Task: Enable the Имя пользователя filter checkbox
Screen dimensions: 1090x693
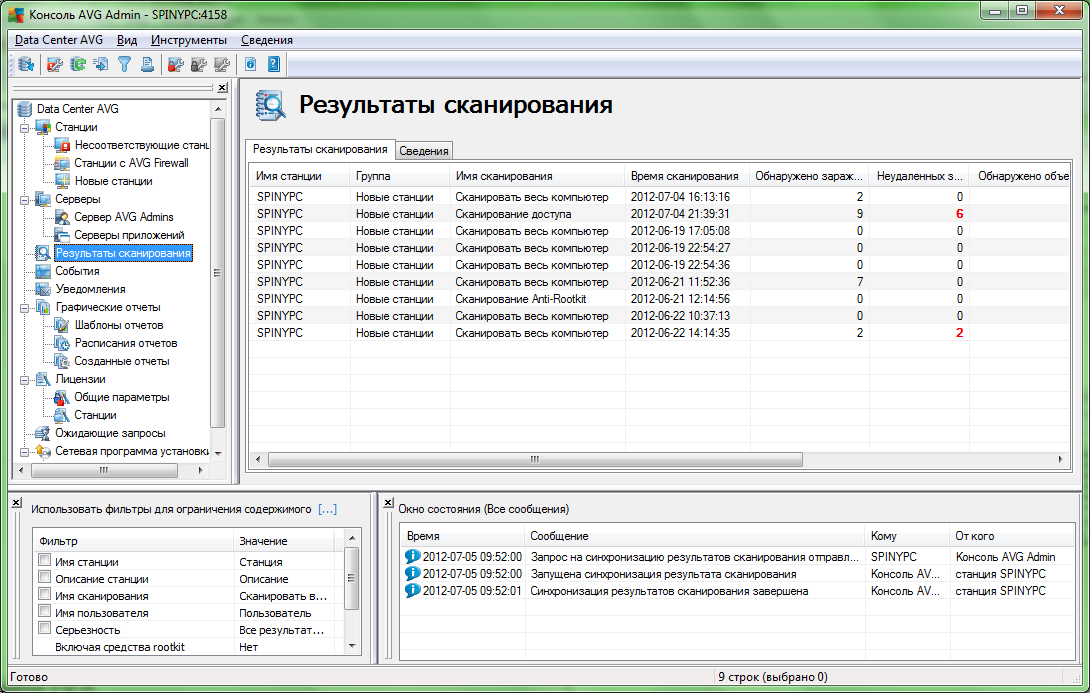Action: (x=44, y=612)
